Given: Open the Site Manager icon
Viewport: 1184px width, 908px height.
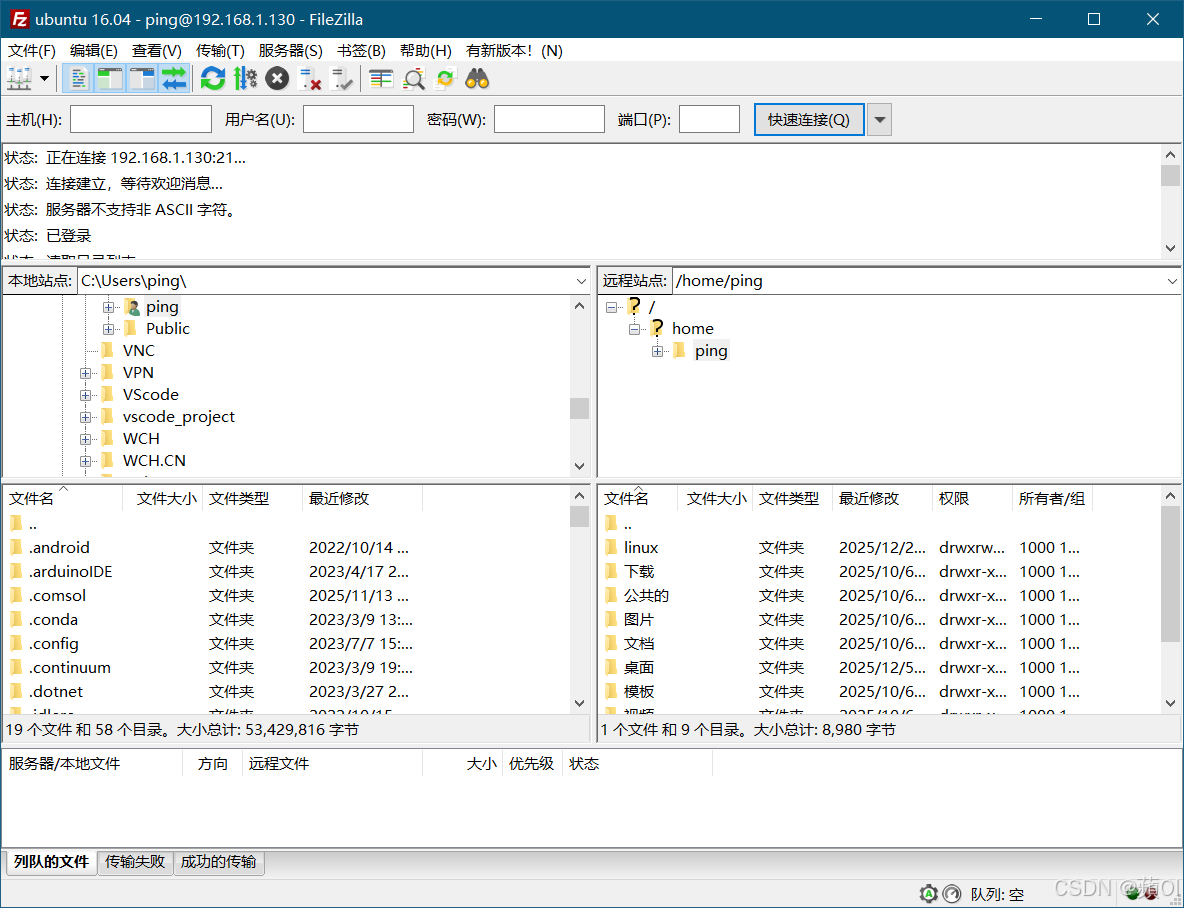Looking at the screenshot, I should pos(19,79).
